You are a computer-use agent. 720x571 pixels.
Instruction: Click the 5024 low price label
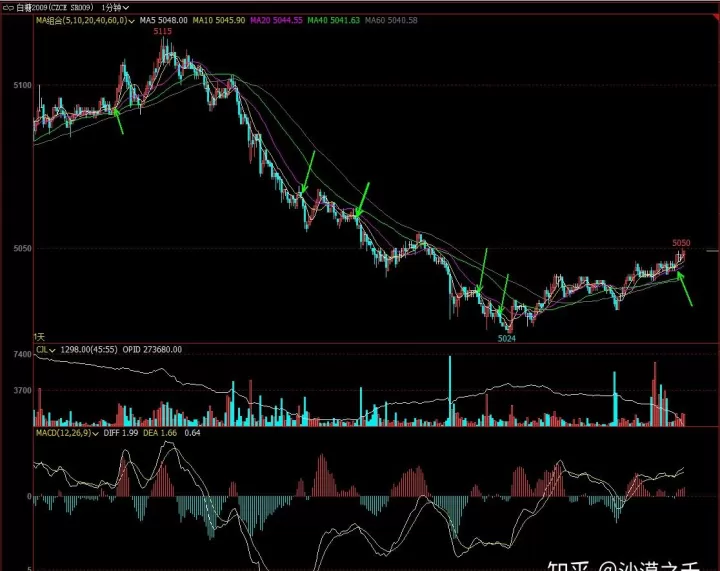tap(507, 339)
